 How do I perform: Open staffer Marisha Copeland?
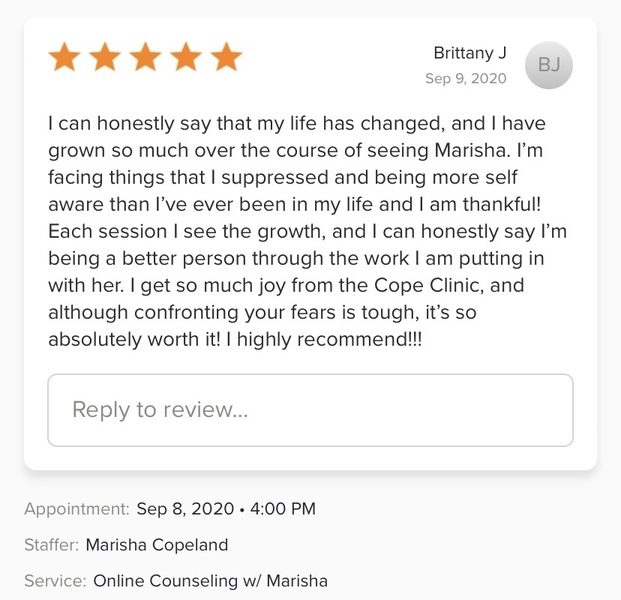coord(157,545)
